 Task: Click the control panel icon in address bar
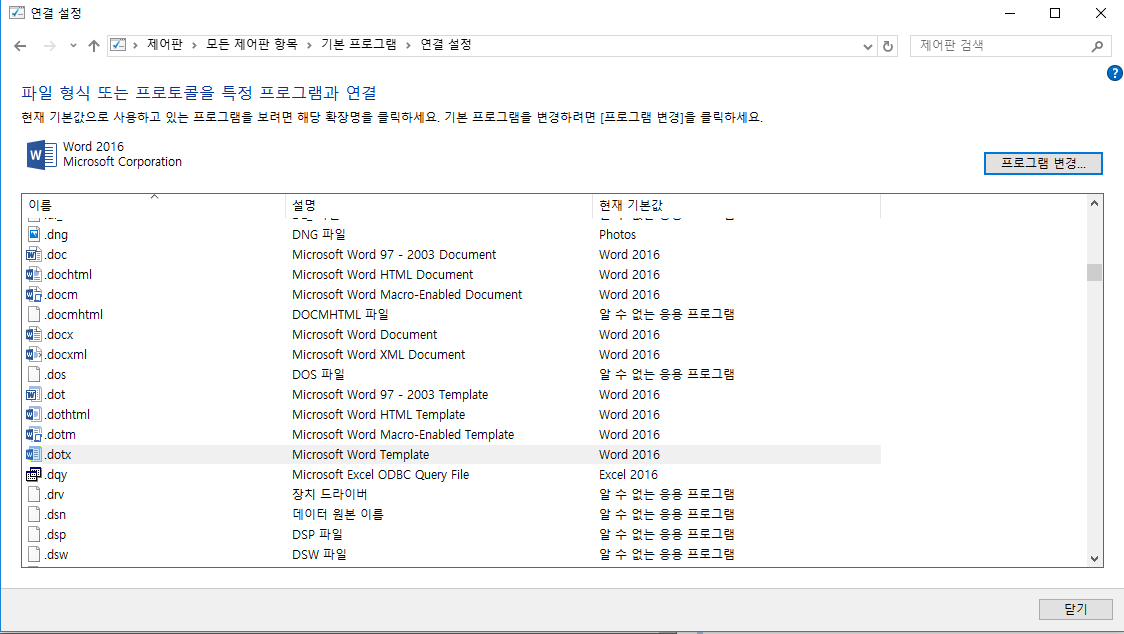click(118, 44)
